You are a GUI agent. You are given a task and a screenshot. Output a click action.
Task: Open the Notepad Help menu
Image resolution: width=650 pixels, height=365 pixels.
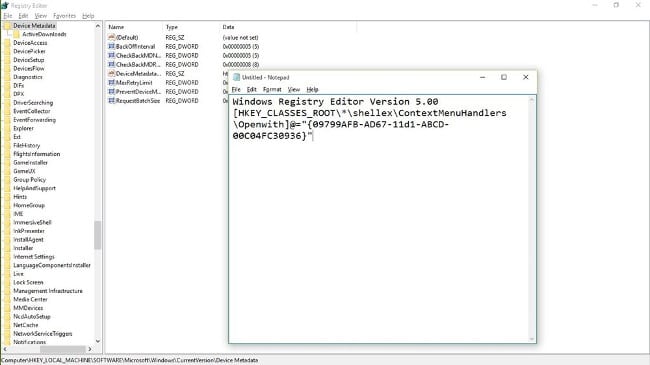312,89
